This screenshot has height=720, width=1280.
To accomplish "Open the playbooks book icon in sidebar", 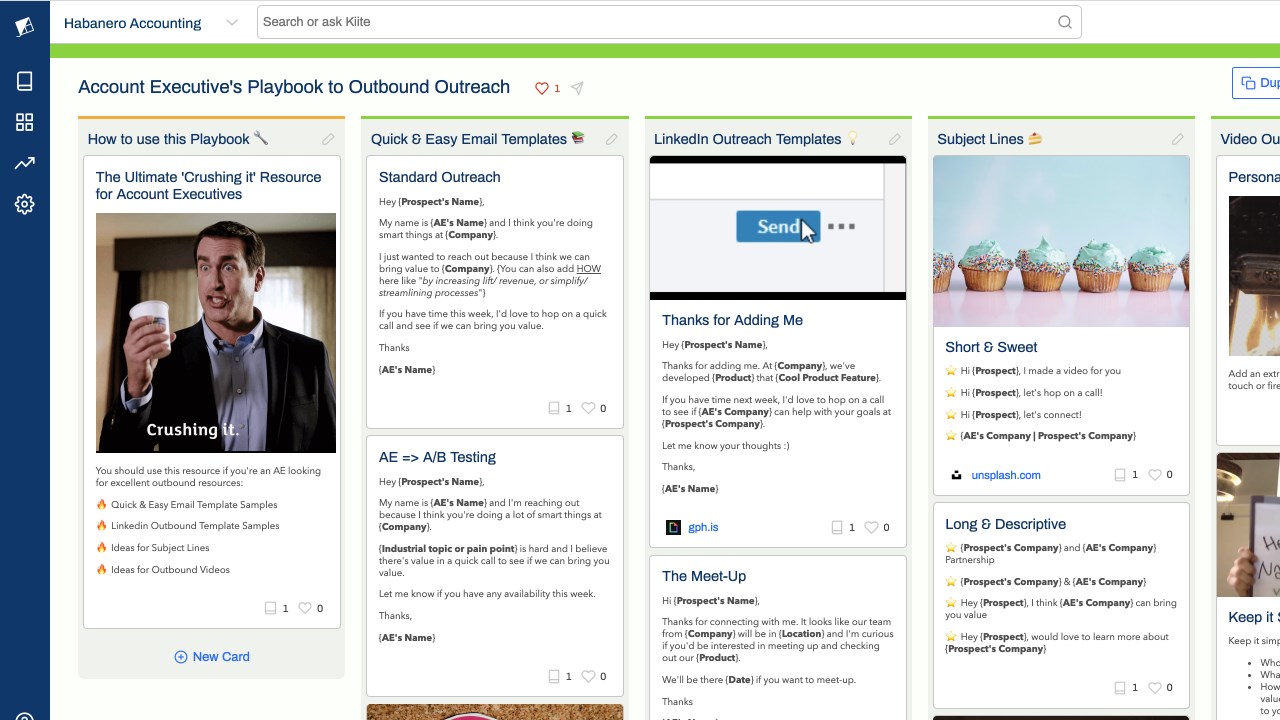I will click(x=25, y=81).
